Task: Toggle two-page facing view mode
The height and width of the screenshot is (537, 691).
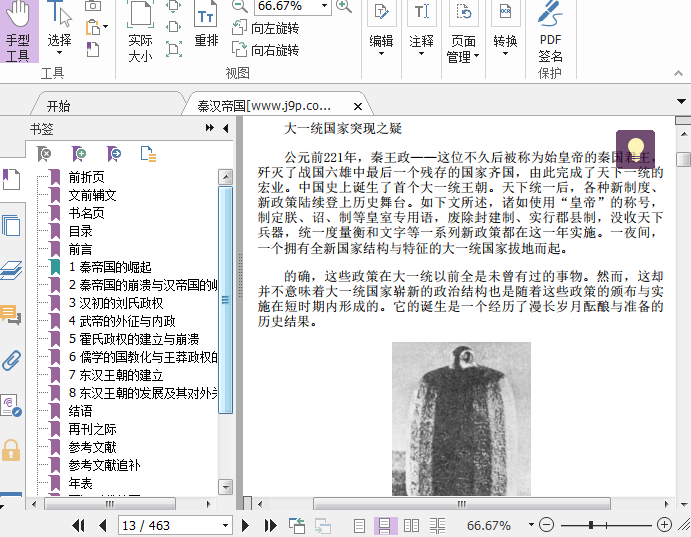Action: pos(411,525)
